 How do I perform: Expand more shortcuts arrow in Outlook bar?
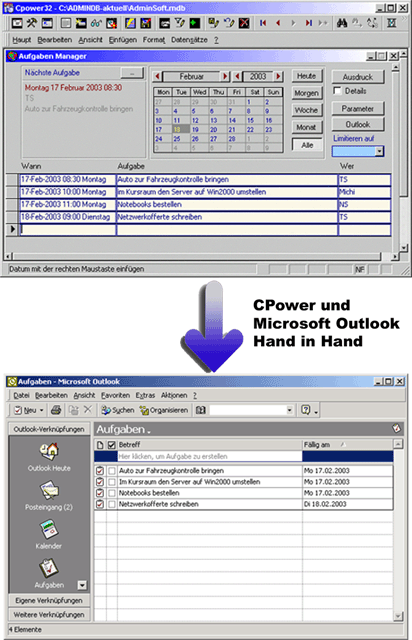click(x=82, y=585)
